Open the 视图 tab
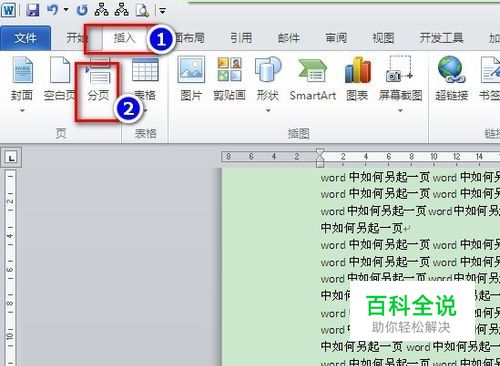The image size is (500, 366). (x=383, y=38)
